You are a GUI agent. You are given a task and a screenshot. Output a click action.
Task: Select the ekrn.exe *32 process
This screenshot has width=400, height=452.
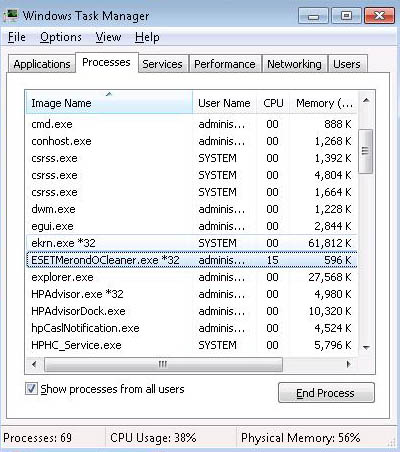[192, 243]
